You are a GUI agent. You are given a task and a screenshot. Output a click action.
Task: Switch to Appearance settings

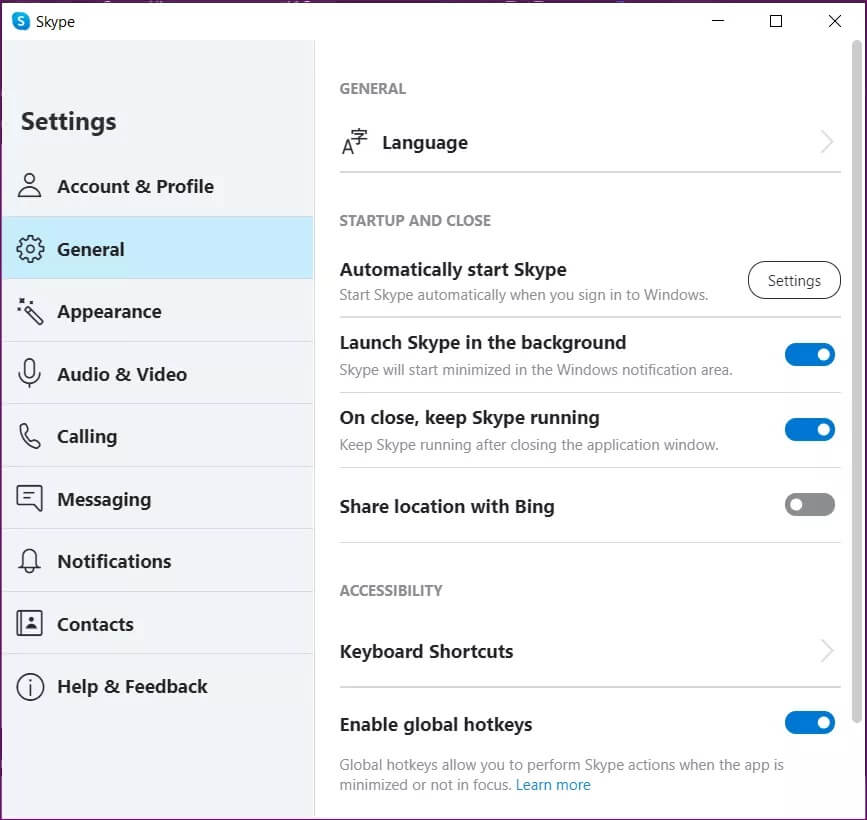pos(158,311)
